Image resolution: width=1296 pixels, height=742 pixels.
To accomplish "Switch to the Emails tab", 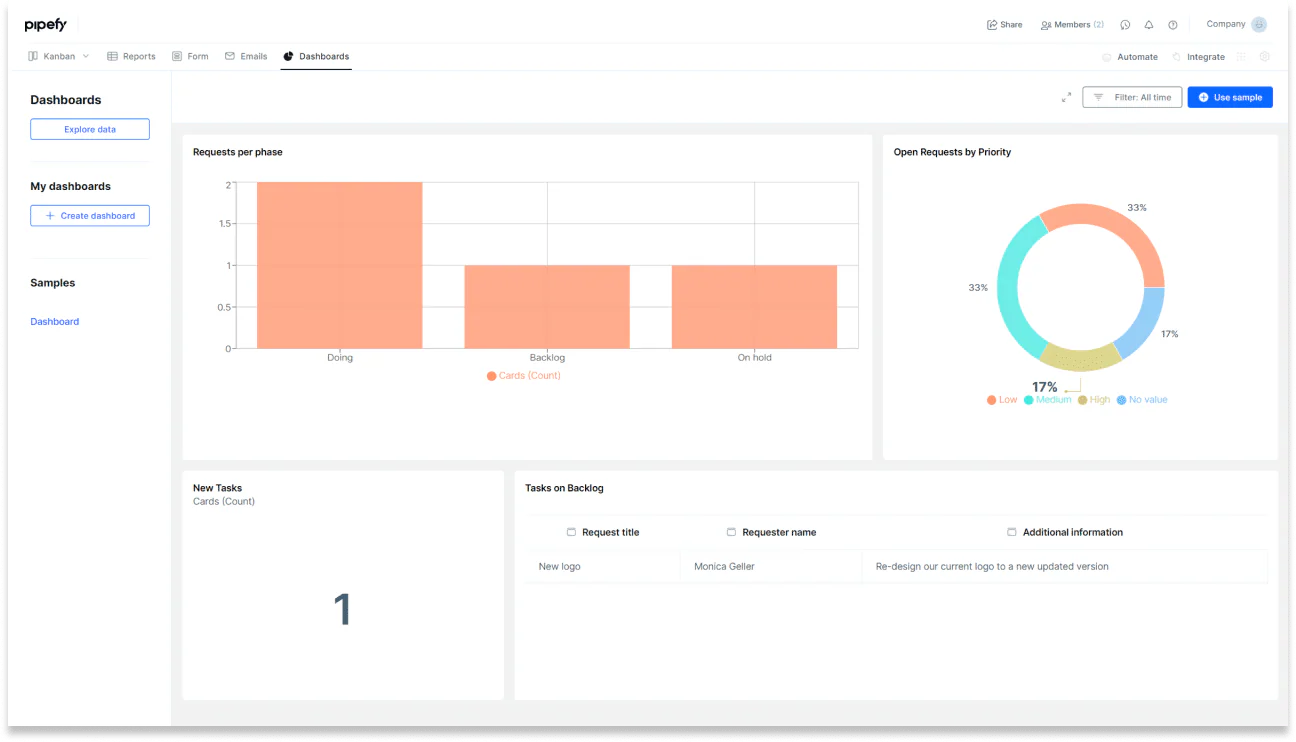I will point(246,56).
